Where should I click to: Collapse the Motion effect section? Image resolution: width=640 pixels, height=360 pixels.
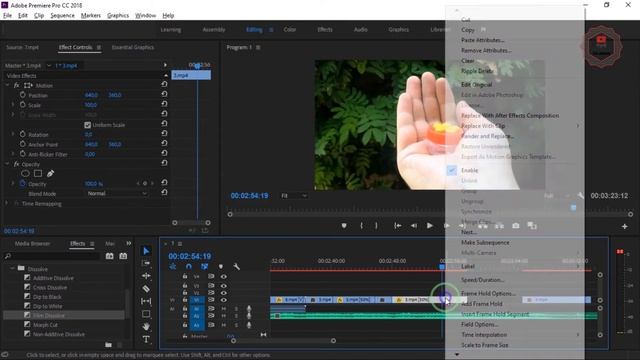pos(7,85)
